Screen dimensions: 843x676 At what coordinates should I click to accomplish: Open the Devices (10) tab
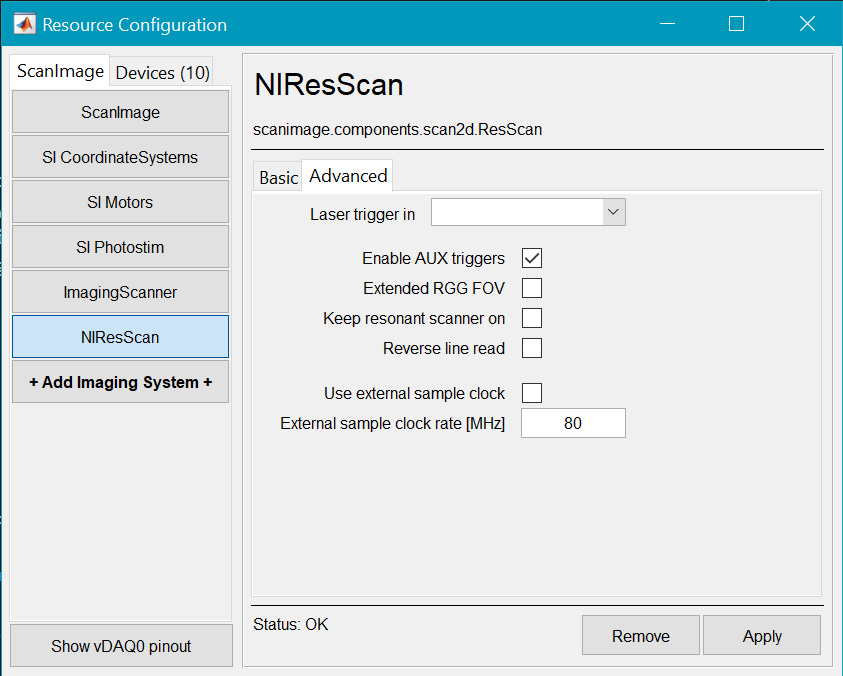pos(163,72)
